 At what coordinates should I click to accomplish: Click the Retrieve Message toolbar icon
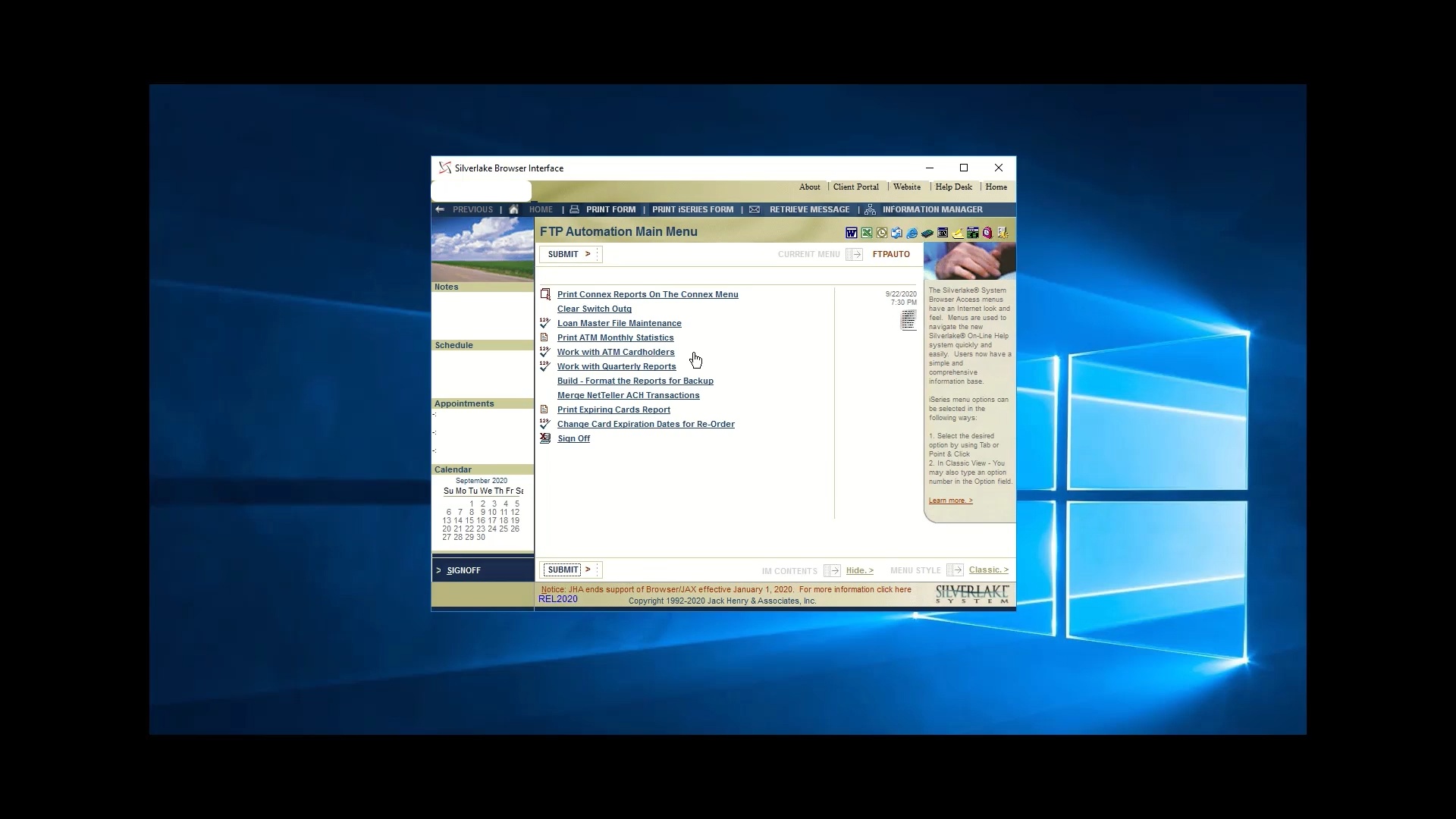coord(755,209)
